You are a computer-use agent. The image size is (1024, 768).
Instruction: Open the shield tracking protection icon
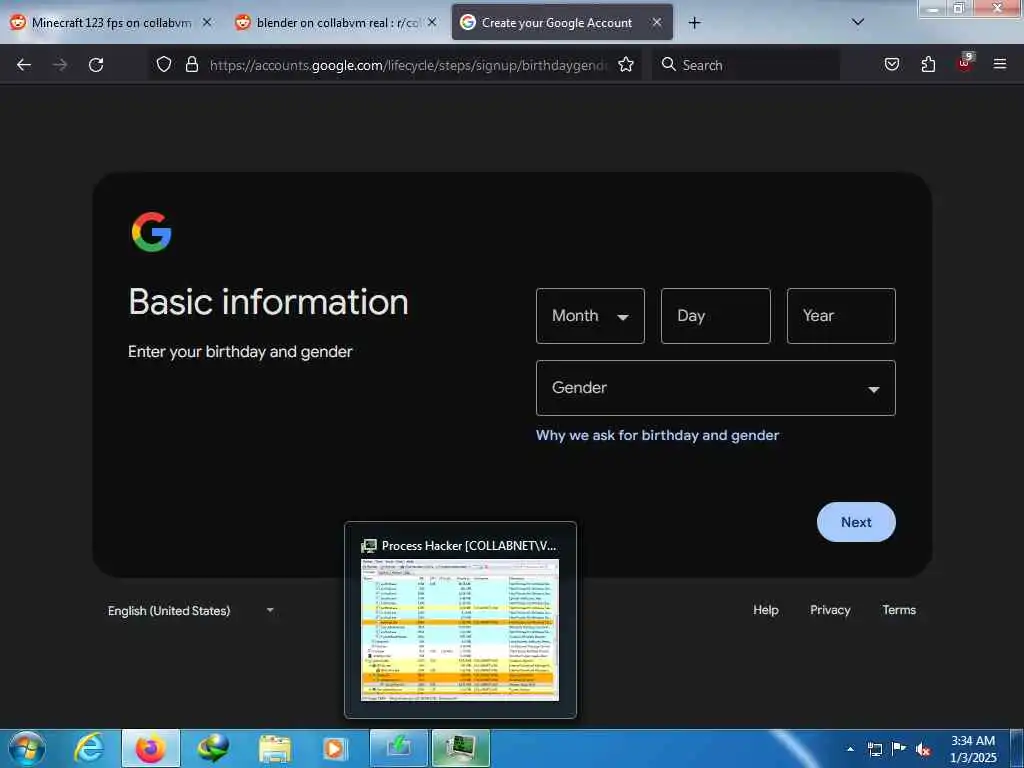point(164,64)
